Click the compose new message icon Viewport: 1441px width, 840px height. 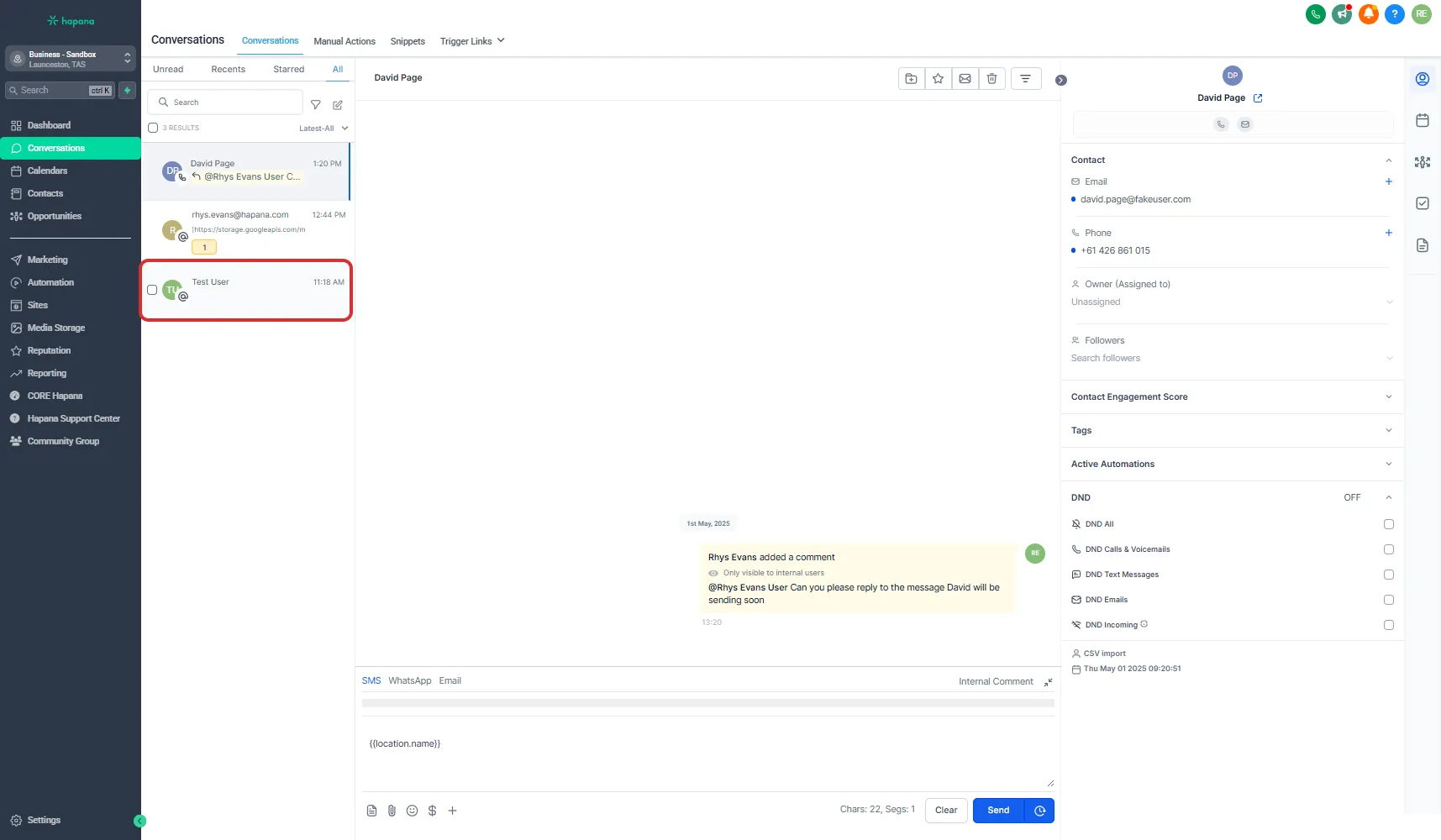(338, 105)
